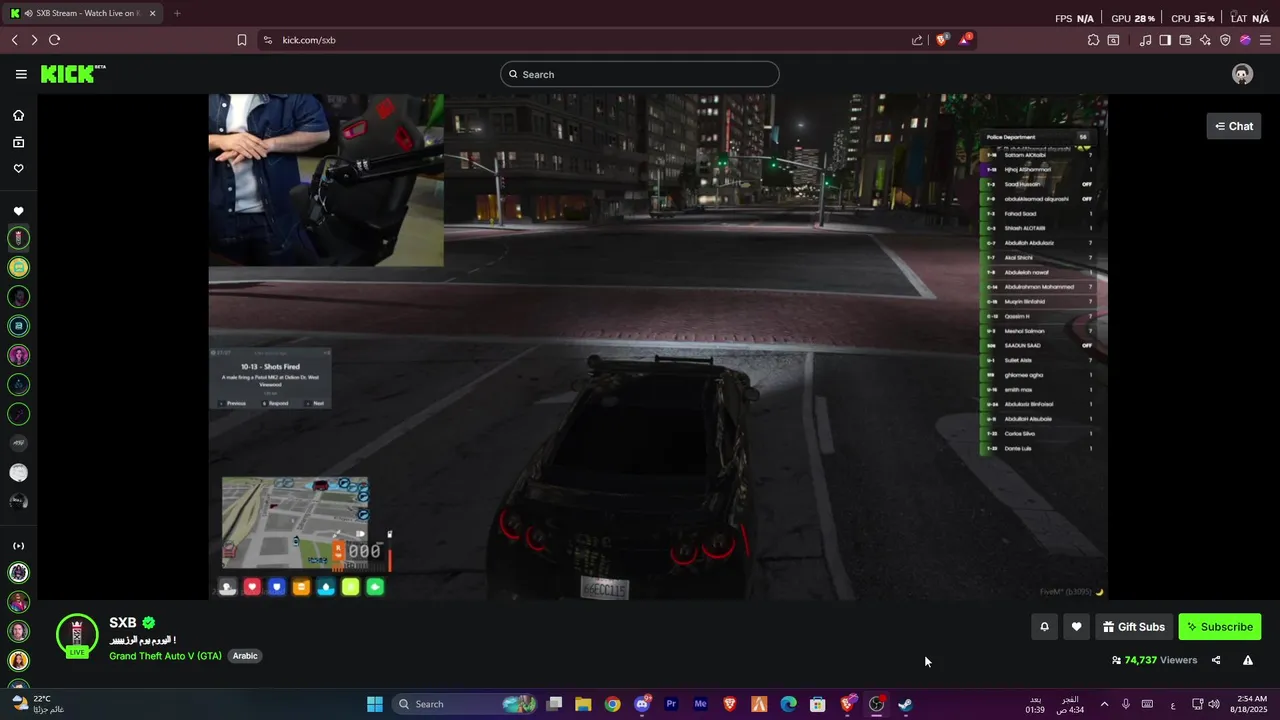
Task: Click the Subscribe button
Action: click(x=1220, y=627)
